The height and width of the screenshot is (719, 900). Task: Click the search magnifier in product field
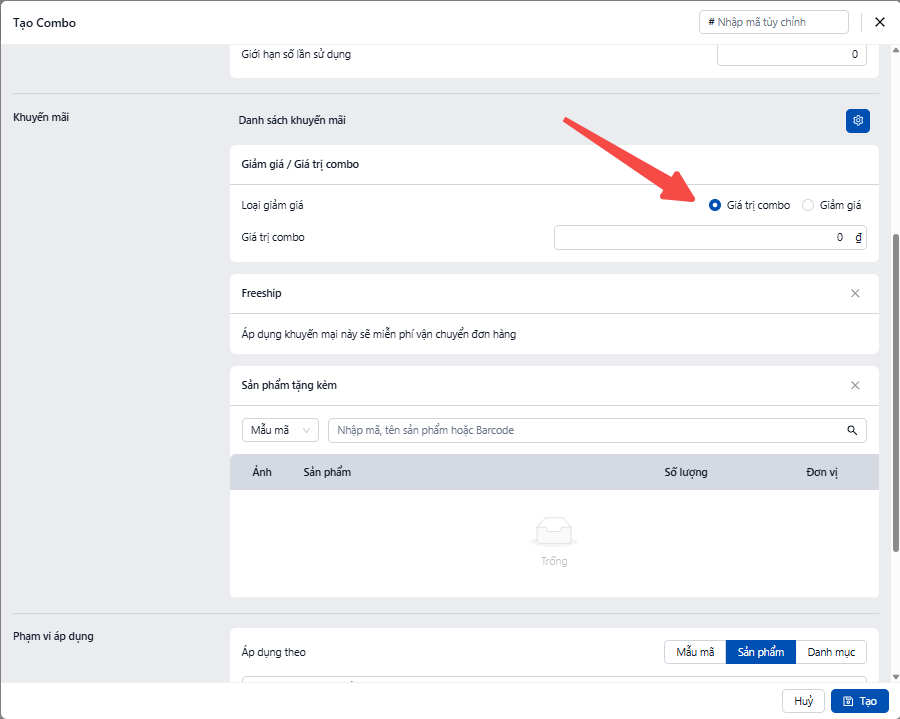click(x=852, y=430)
